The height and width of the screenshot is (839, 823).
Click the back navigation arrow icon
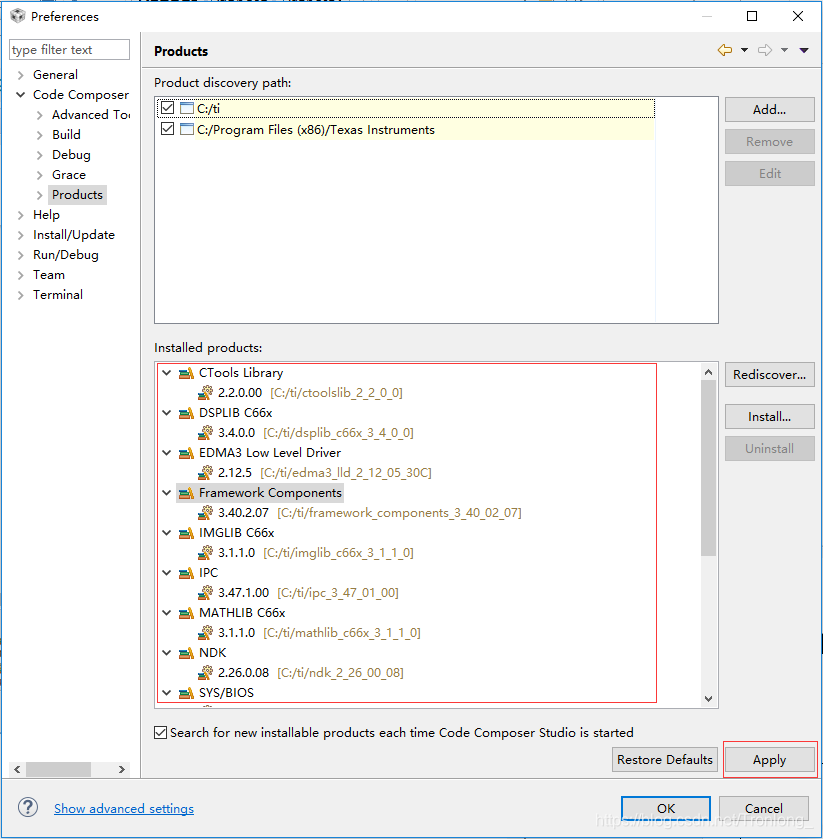[725, 50]
